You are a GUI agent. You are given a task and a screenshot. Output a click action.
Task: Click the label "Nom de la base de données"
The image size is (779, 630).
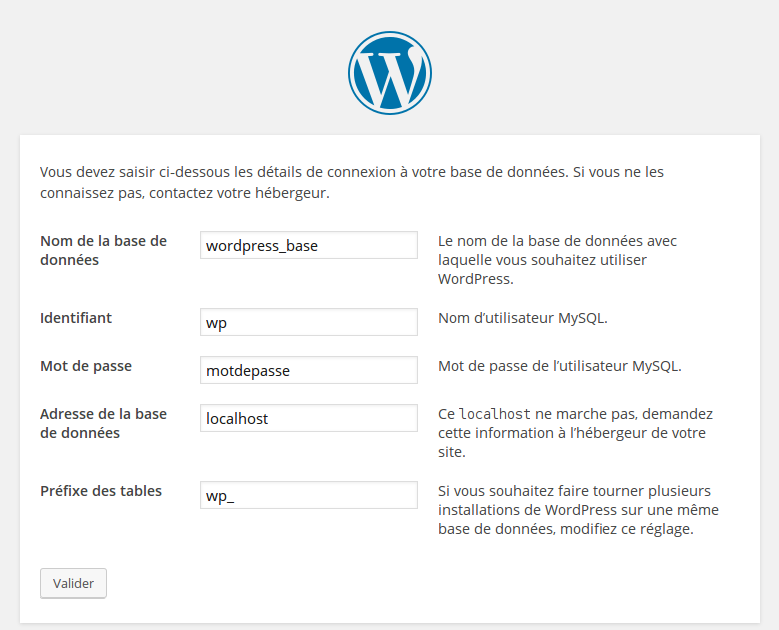[x=103, y=250]
